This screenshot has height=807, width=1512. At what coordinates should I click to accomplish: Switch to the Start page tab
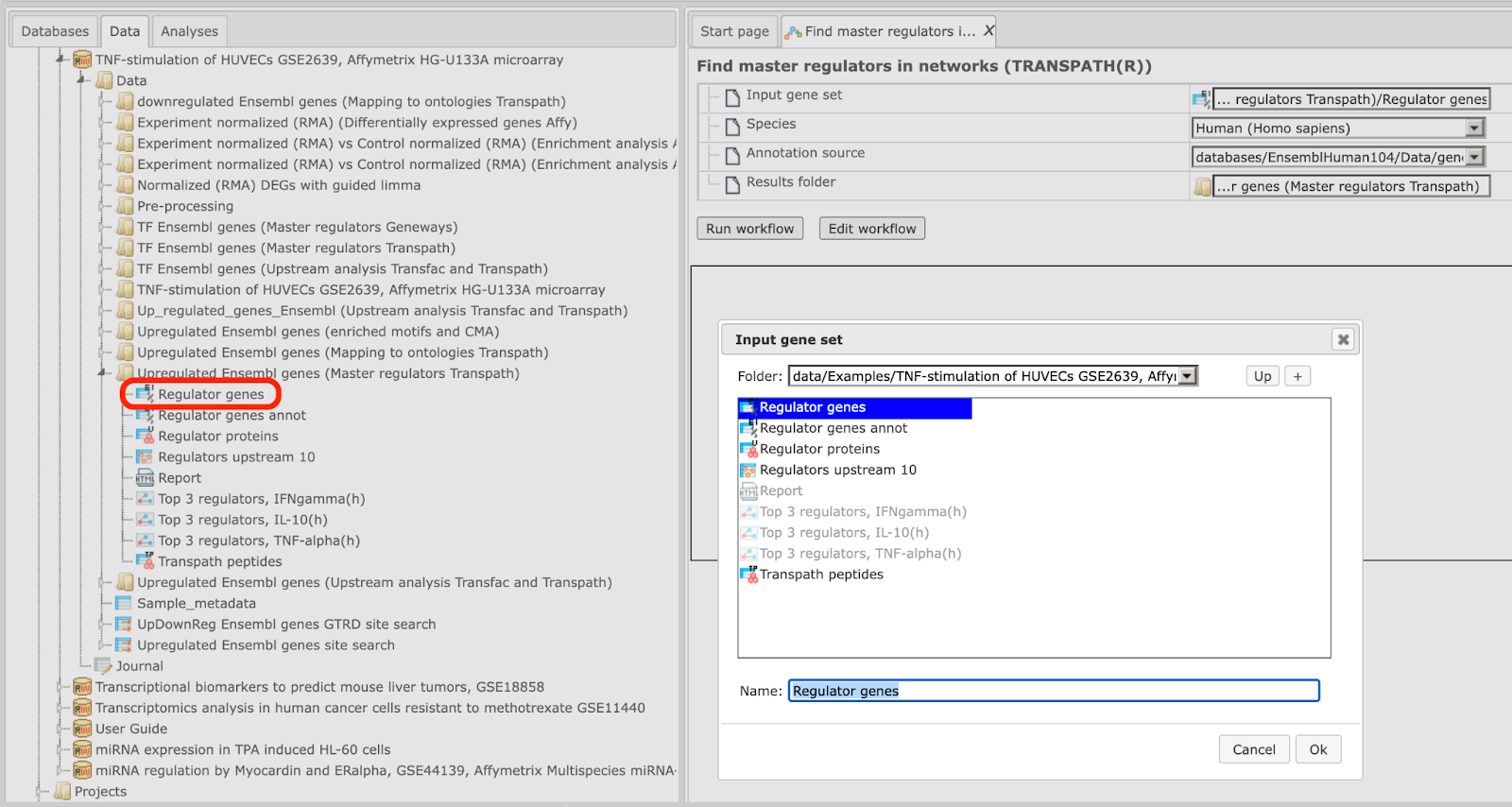734,31
